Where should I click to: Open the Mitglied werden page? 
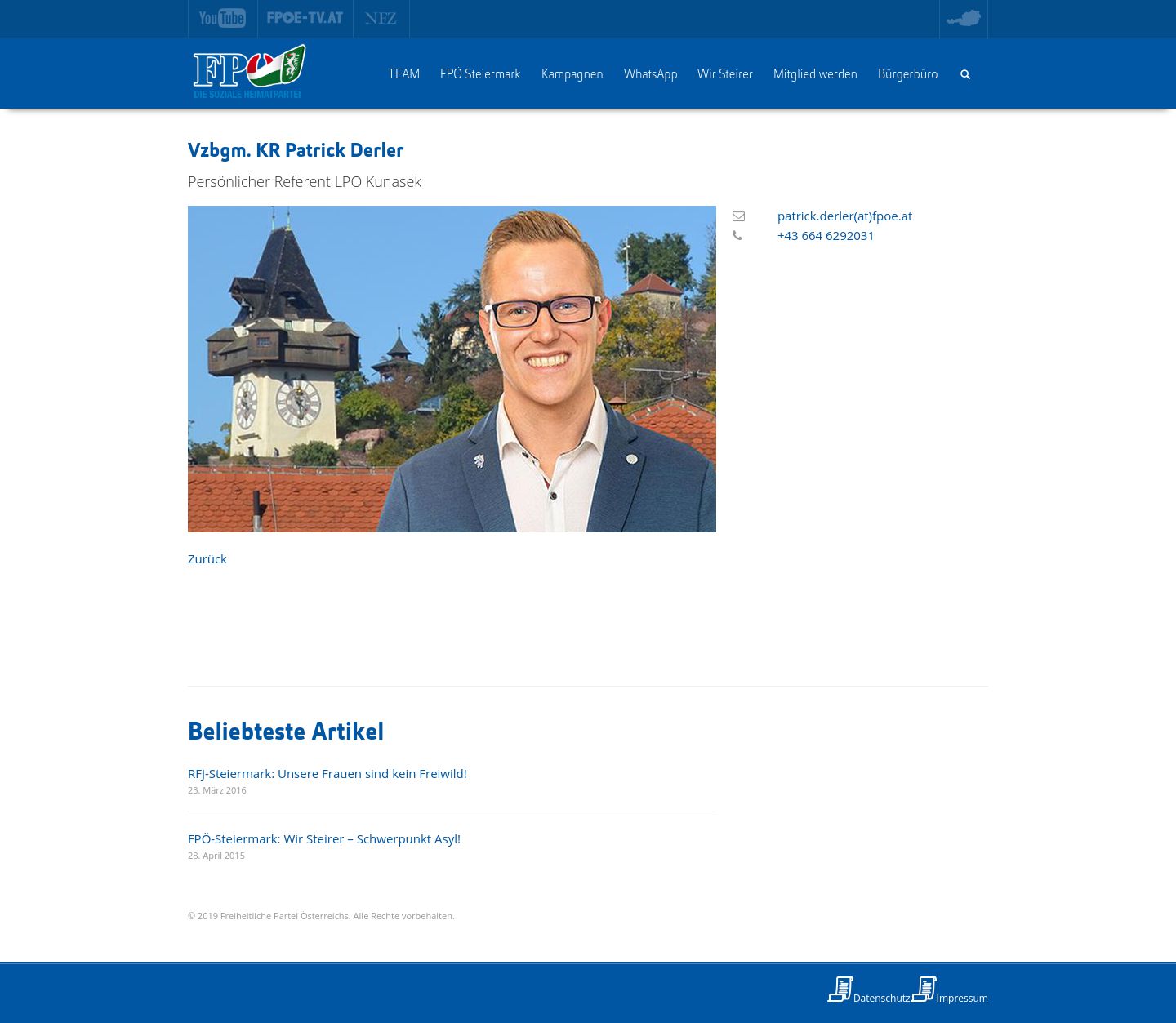click(x=815, y=74)
